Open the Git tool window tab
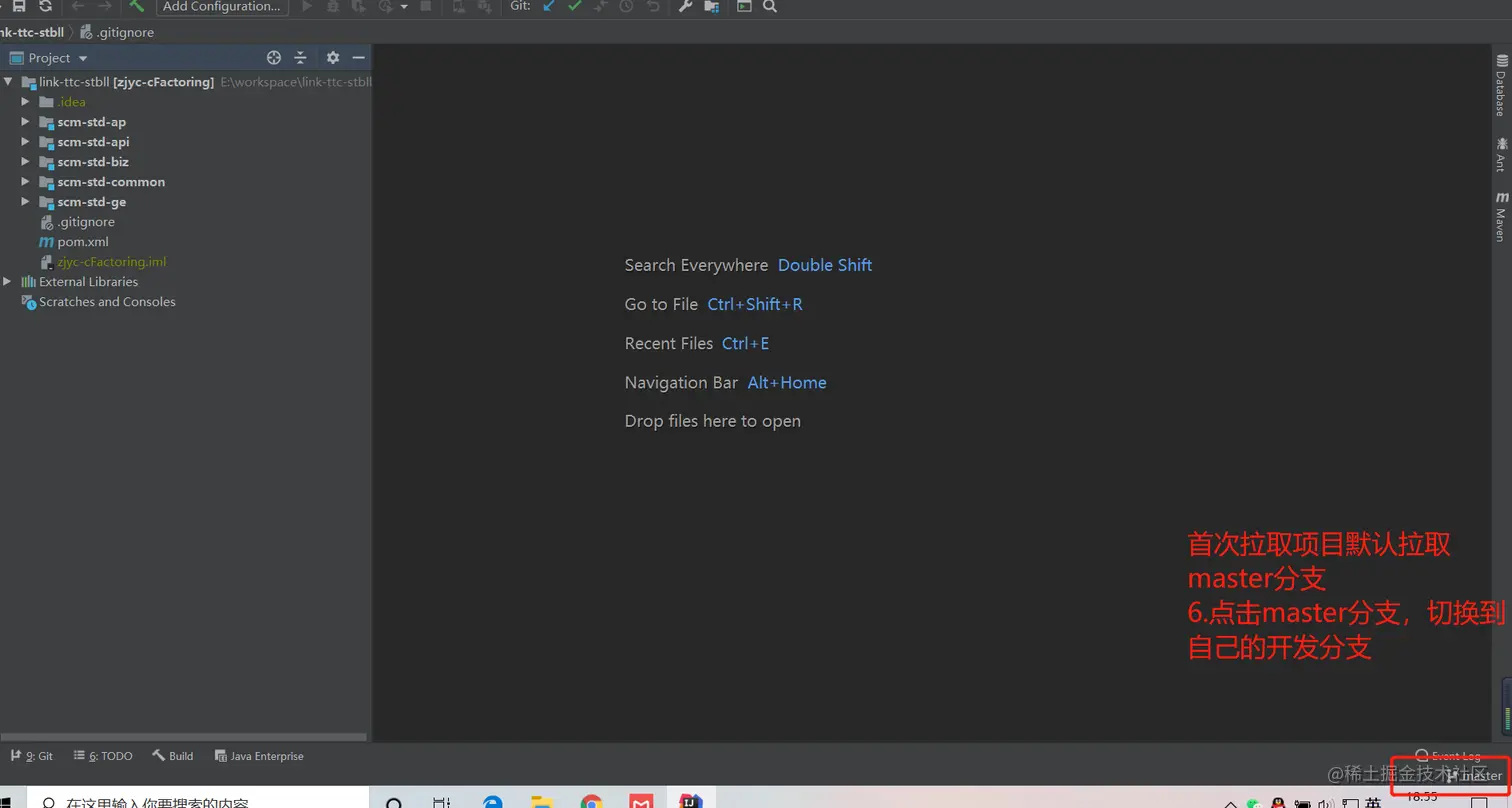 [32, 756]
